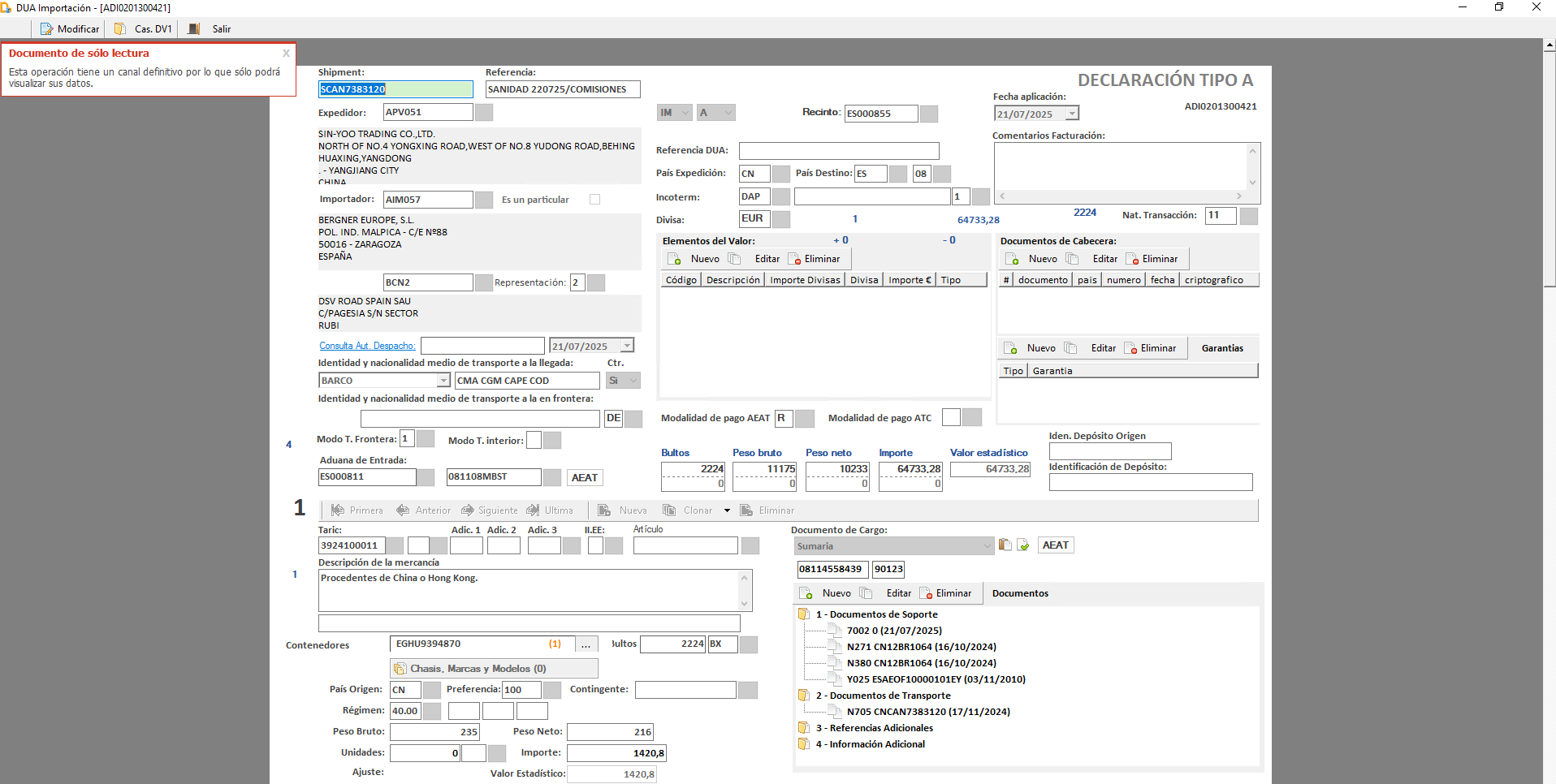Image resolution: width=1556 pixels, height=784 pixels.
Task: Click the Referencia DUA input field
Action: tap(838, 151)
